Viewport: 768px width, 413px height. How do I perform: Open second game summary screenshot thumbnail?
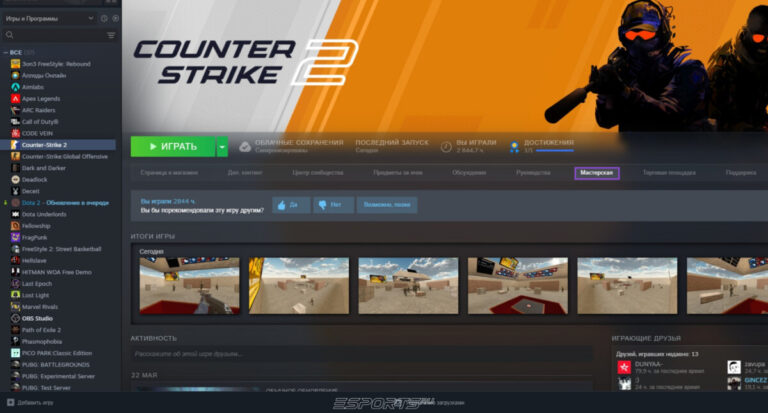(299, 286)
